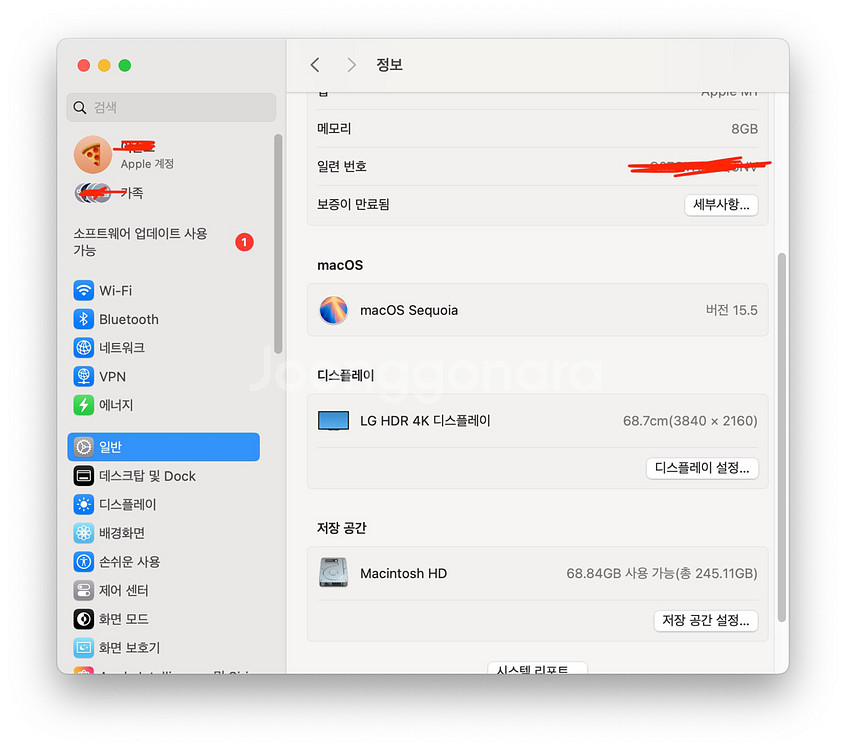This screenshot has width=847, height=750.
Task: Select the 네트워크 label in sidebar
Action: [x=122, y=347]
